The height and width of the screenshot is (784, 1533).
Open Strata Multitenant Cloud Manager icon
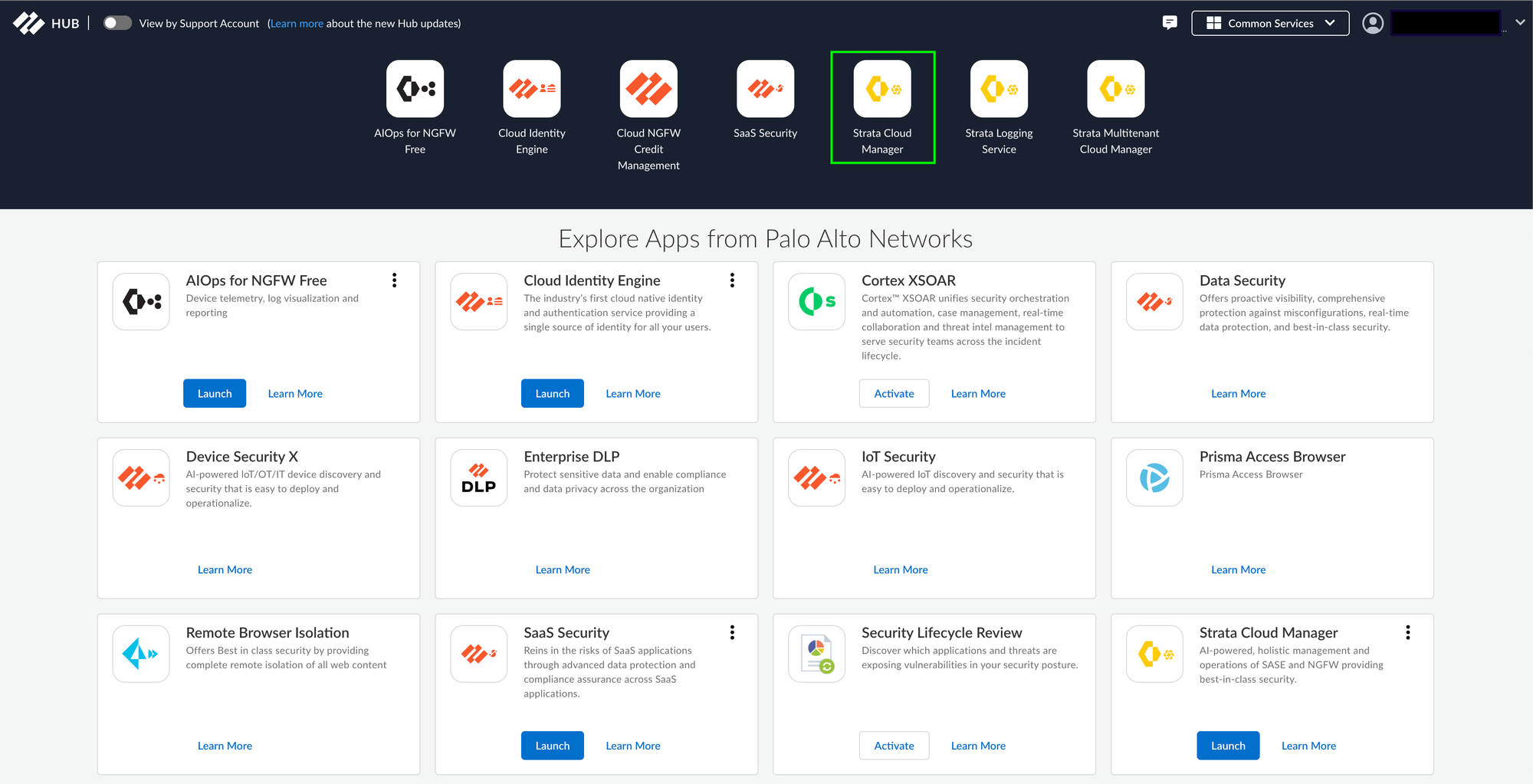(1116, 89)
